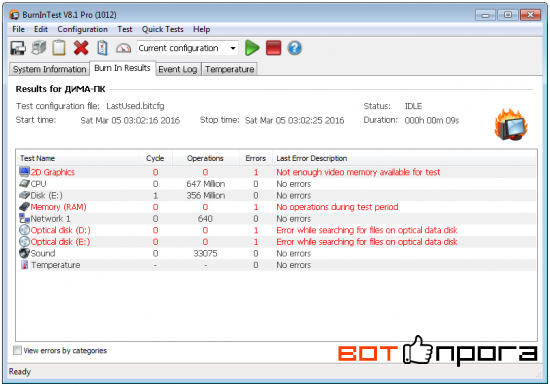The height and width of the screenshot is (386, 550).
Task: Open the Configuration menu
Action: pos(82,29)
